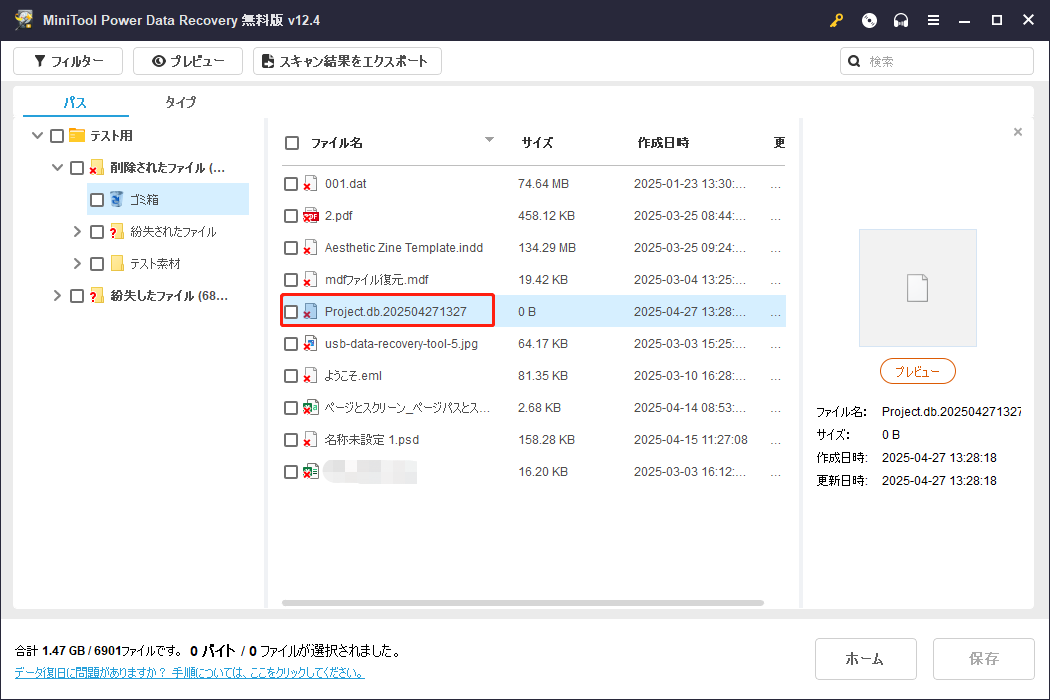Click the プレビュー toolbar button

coord(188,61)
